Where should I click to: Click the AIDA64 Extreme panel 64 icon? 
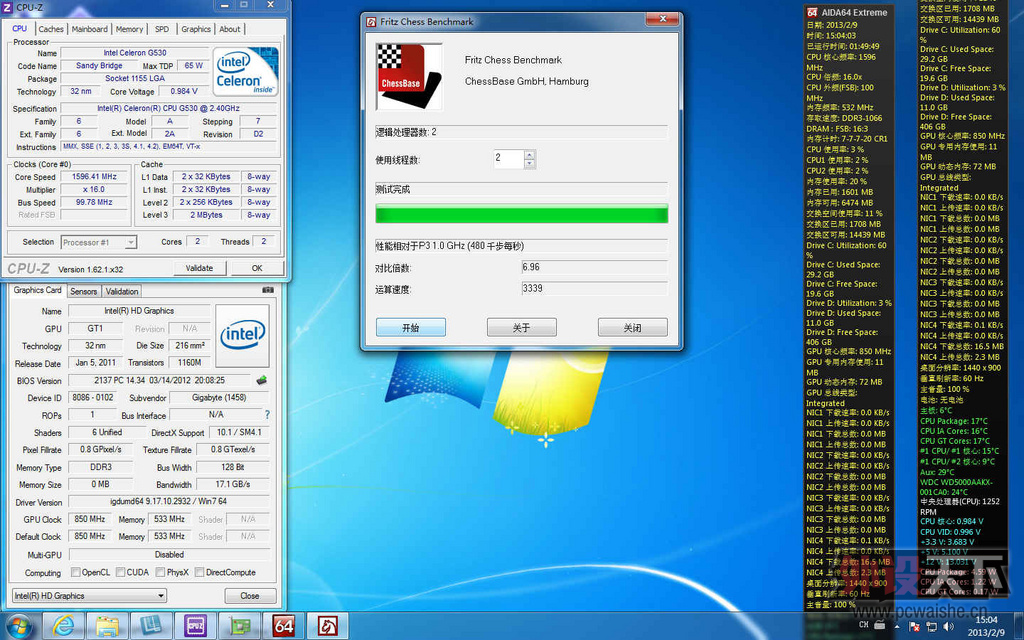812,12
